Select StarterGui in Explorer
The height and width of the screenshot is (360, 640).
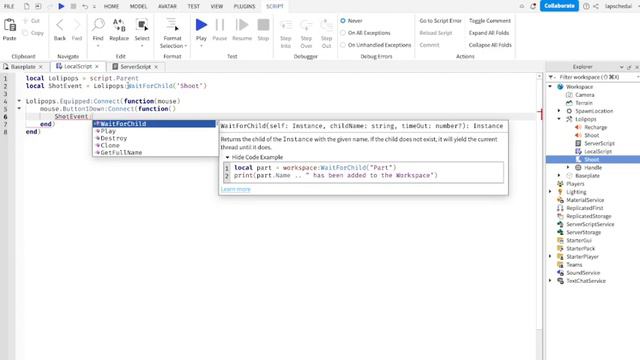(x=579, y=240)
